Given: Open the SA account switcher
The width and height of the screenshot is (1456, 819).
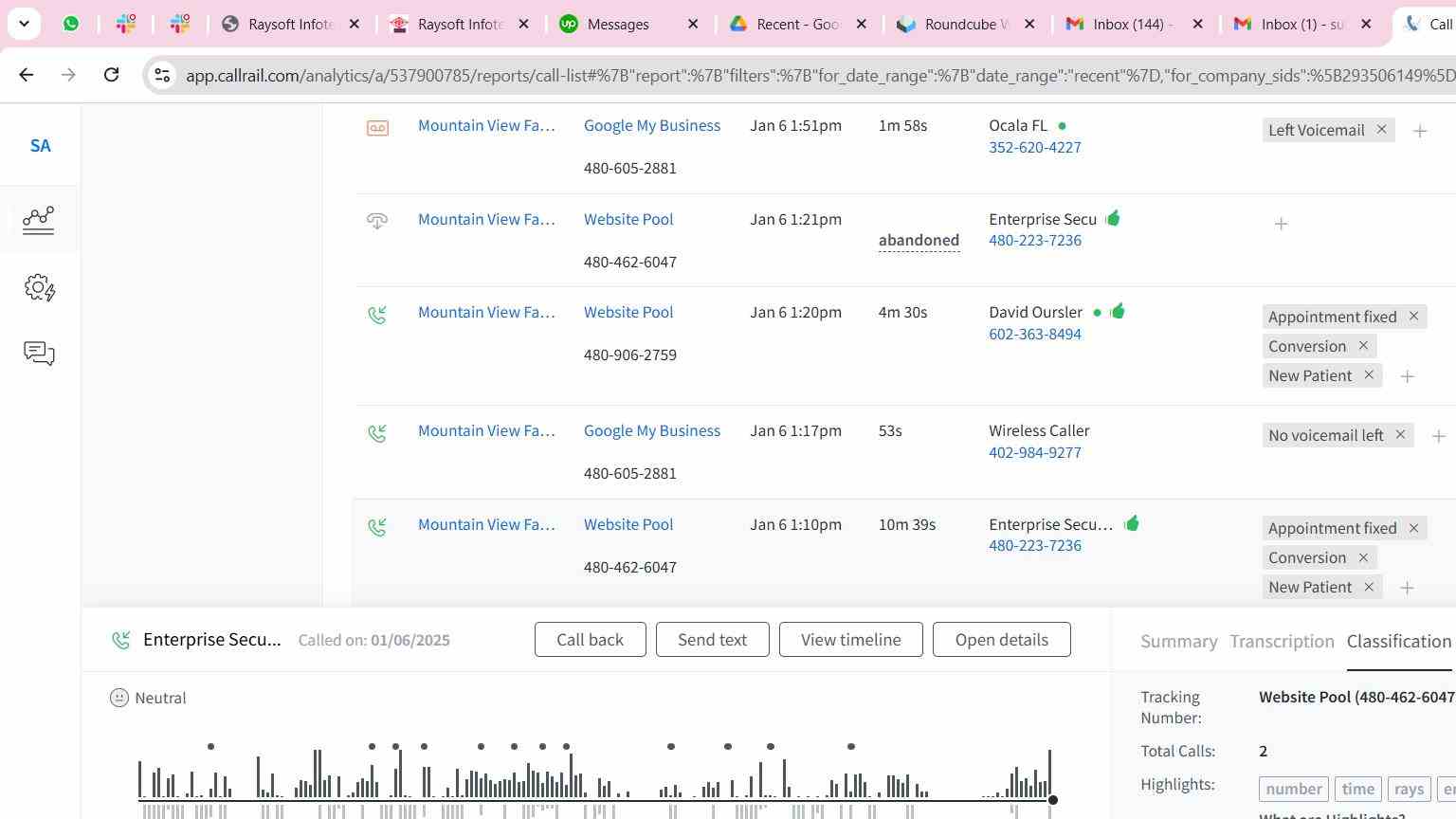Looking at the screenshot, I should tap(40, 146).
